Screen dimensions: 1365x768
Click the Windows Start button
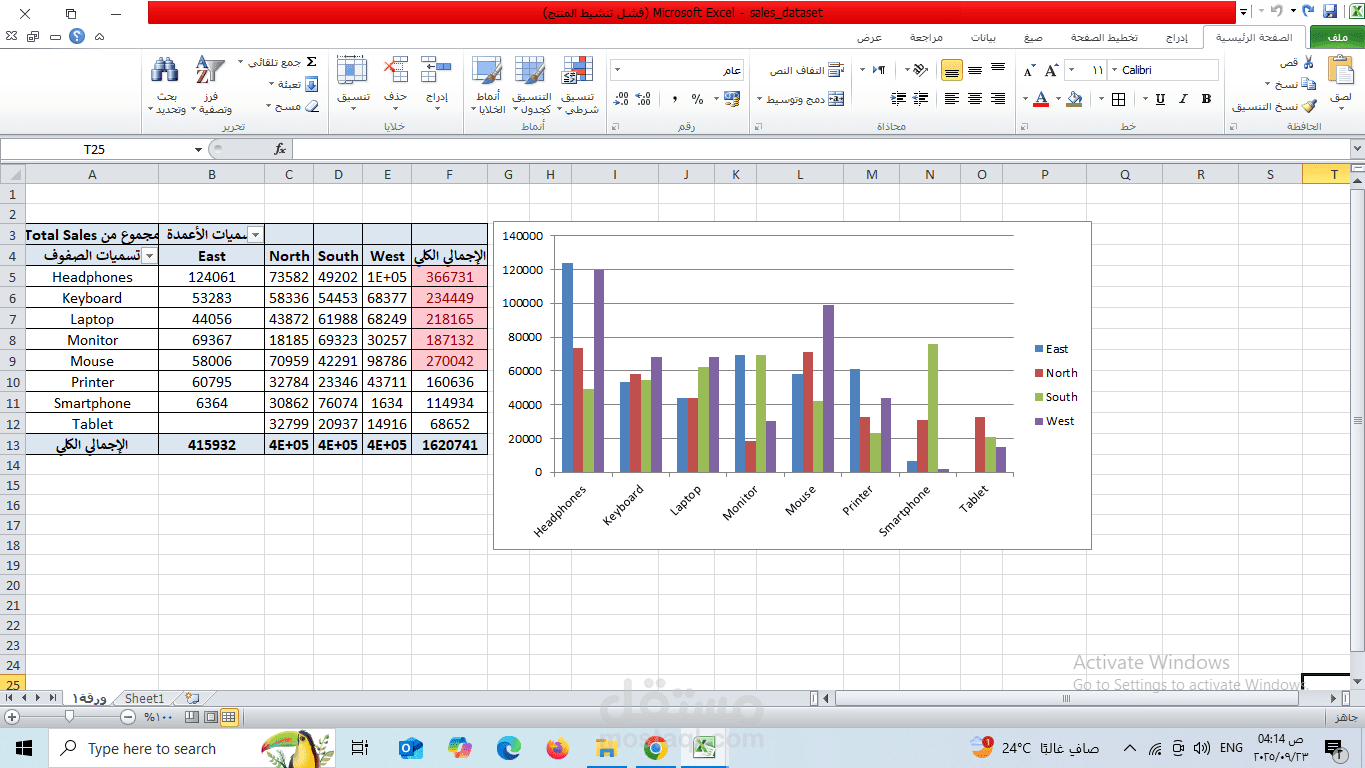point(23,748)
